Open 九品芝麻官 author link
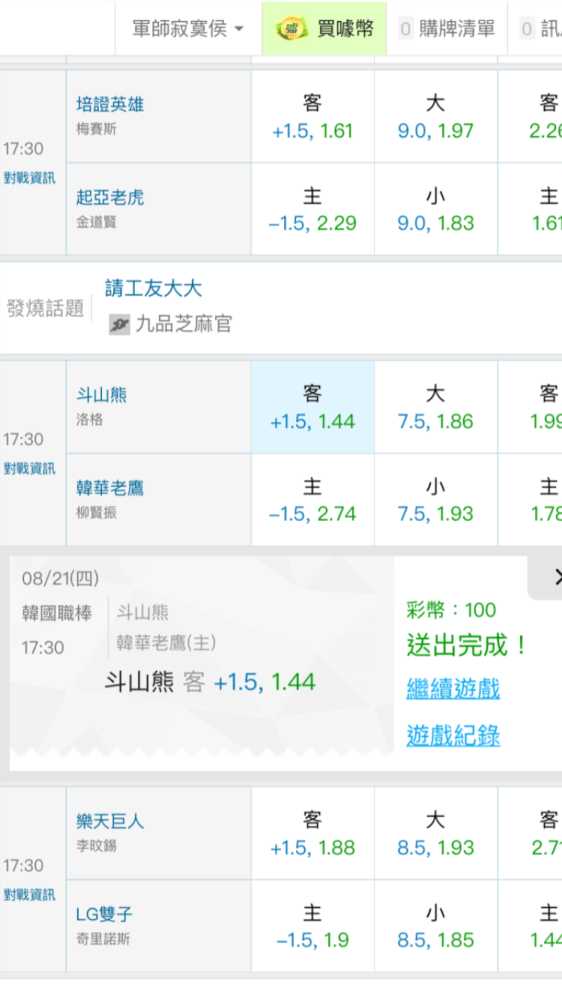The image size is (562, 1000). pos(184,324)
